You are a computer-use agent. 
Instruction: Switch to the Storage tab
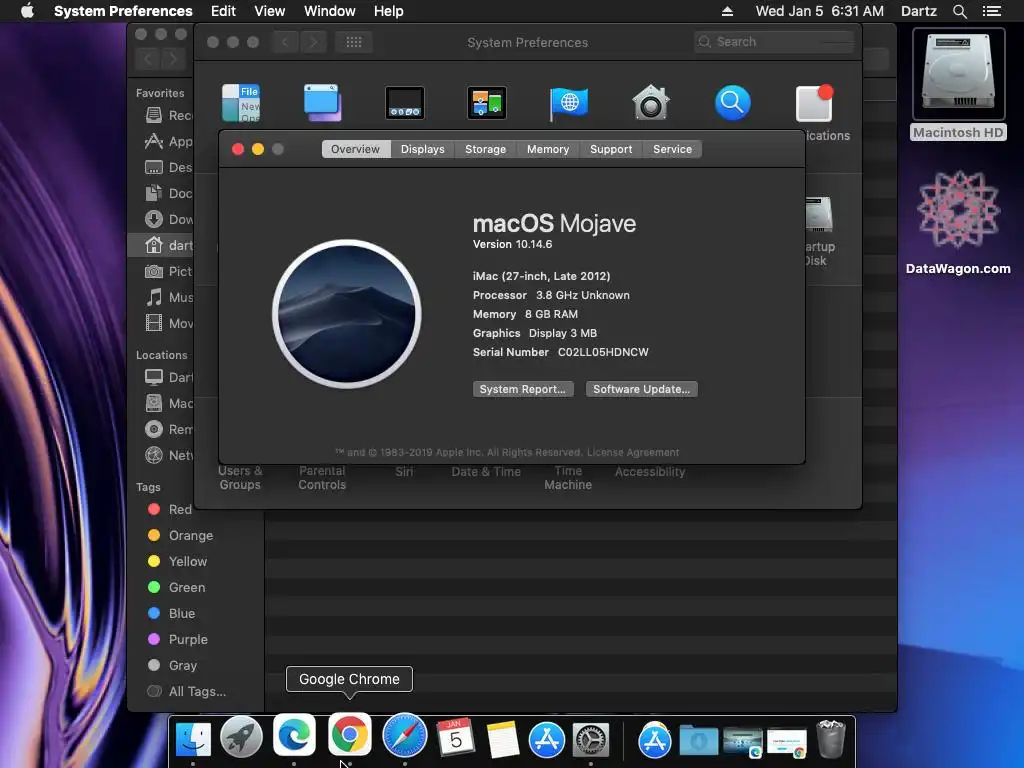(485, 149)
